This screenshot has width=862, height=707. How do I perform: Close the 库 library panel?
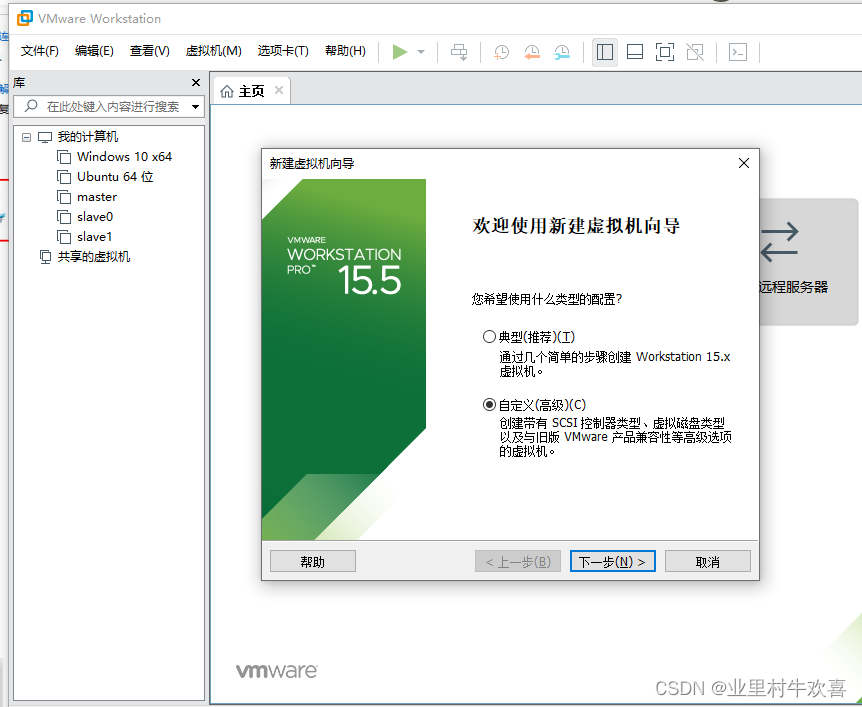(x=196, y=82)
